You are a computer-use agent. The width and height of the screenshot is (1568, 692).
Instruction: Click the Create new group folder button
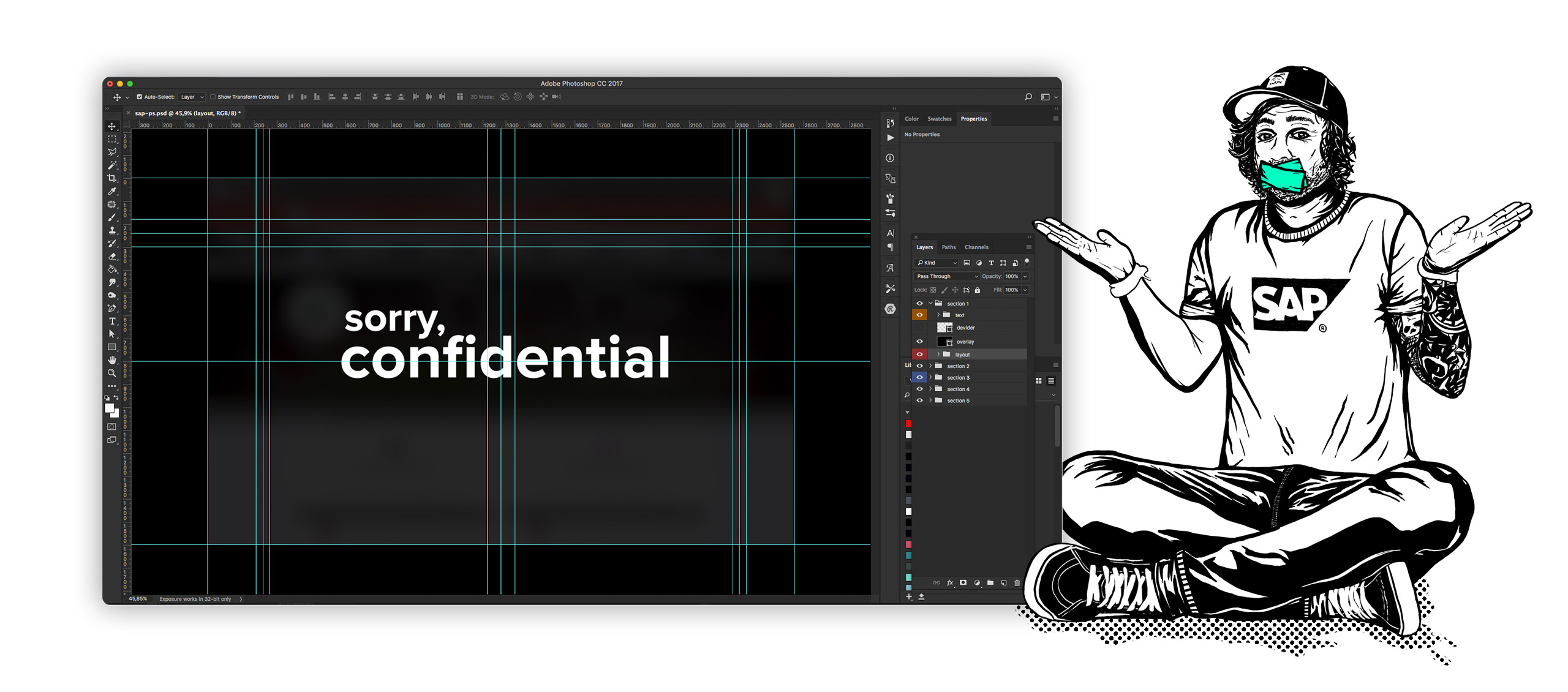coord(990,583)
